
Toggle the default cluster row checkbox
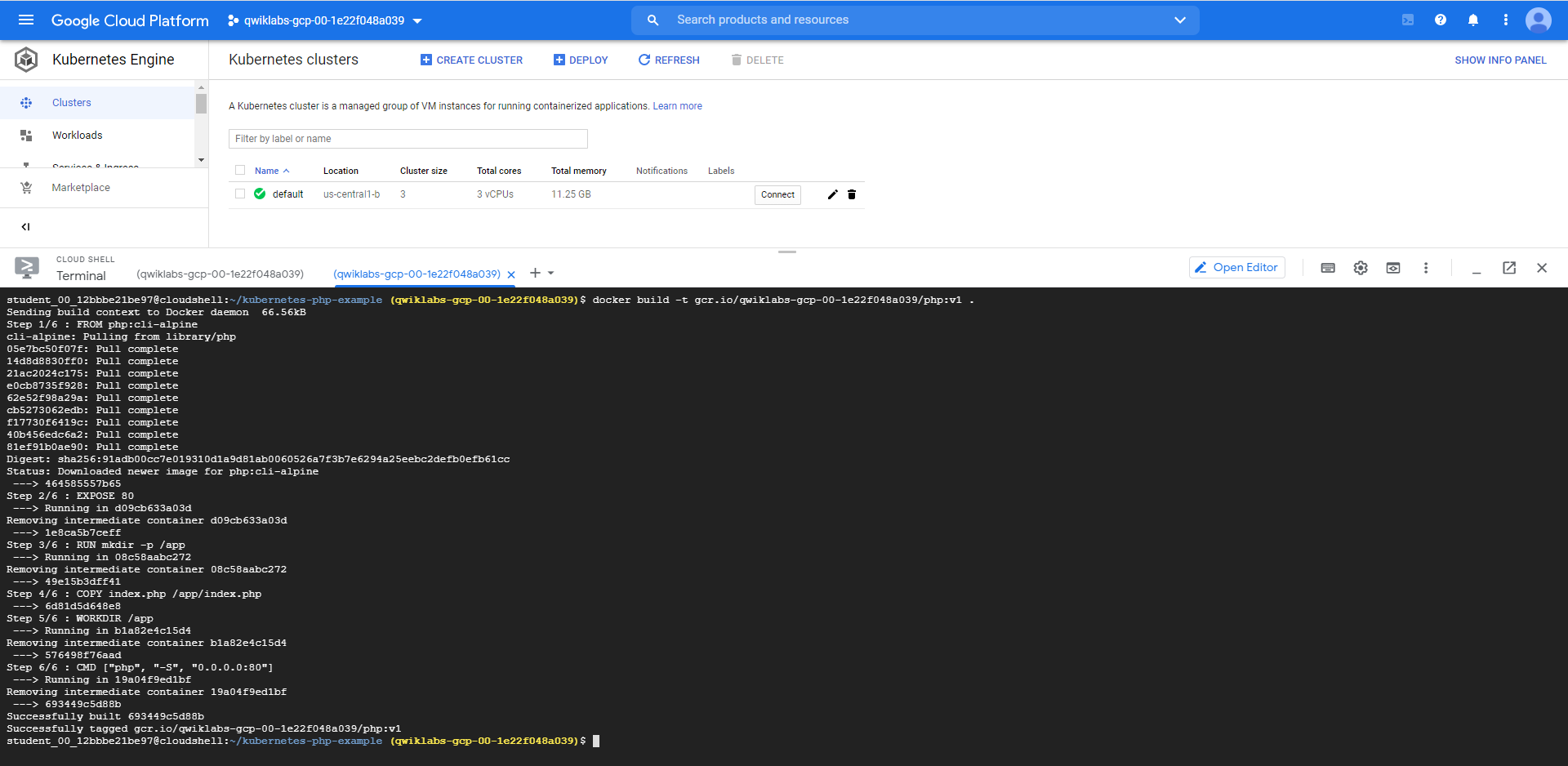[x=240, y=194]
